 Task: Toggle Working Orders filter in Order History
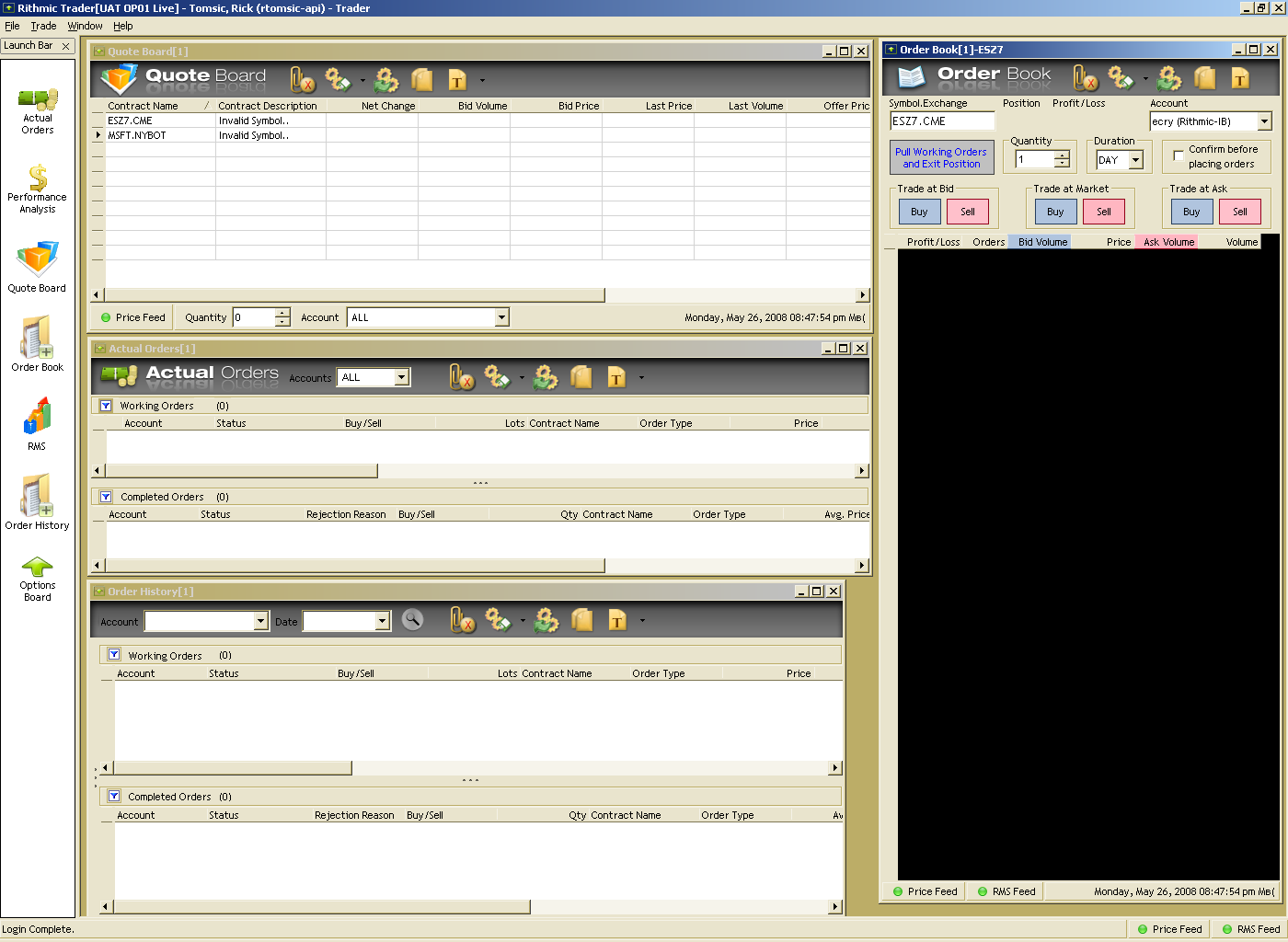click(114, 655)
